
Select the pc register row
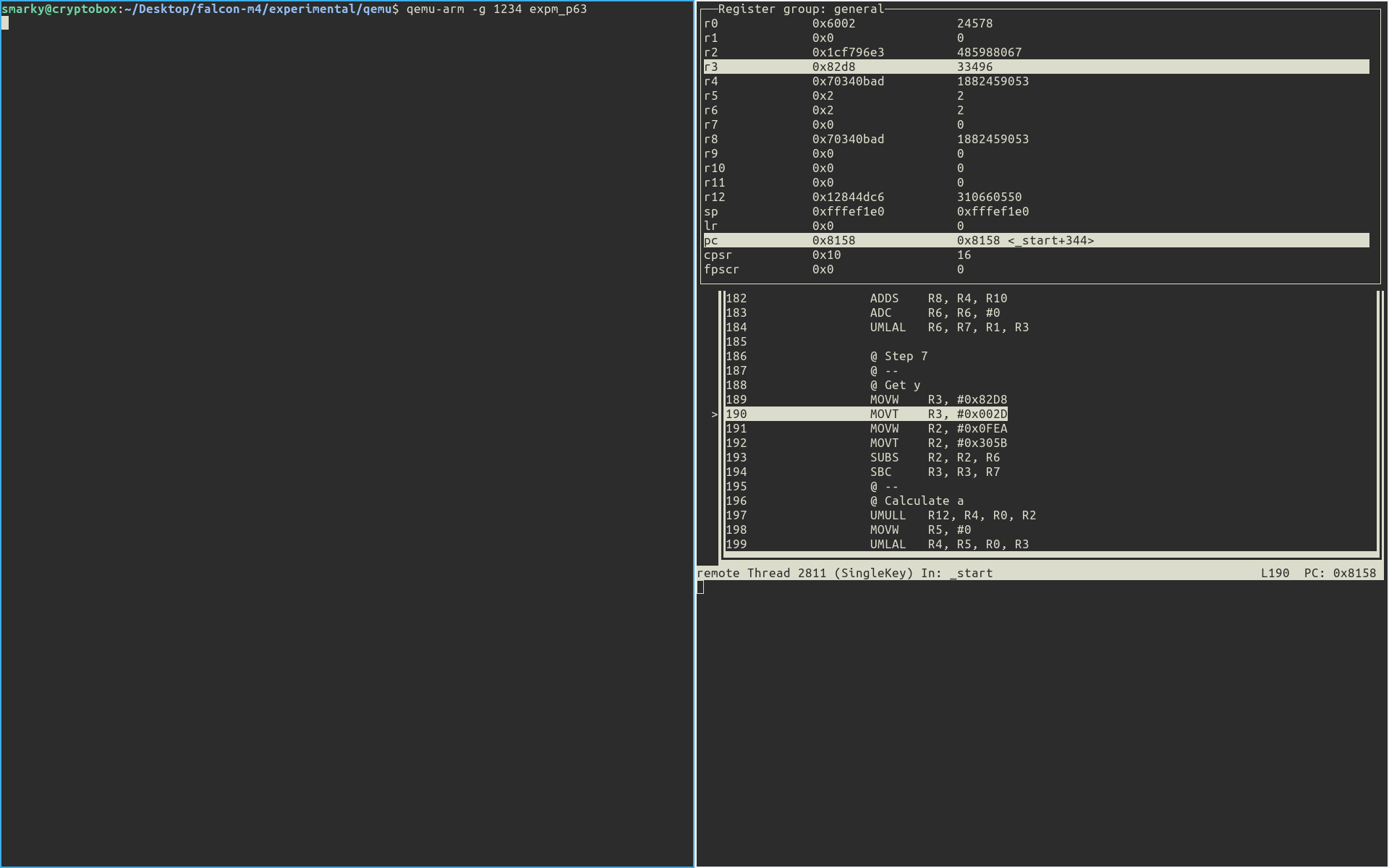pyautogui.click(x=1036, y=240)
